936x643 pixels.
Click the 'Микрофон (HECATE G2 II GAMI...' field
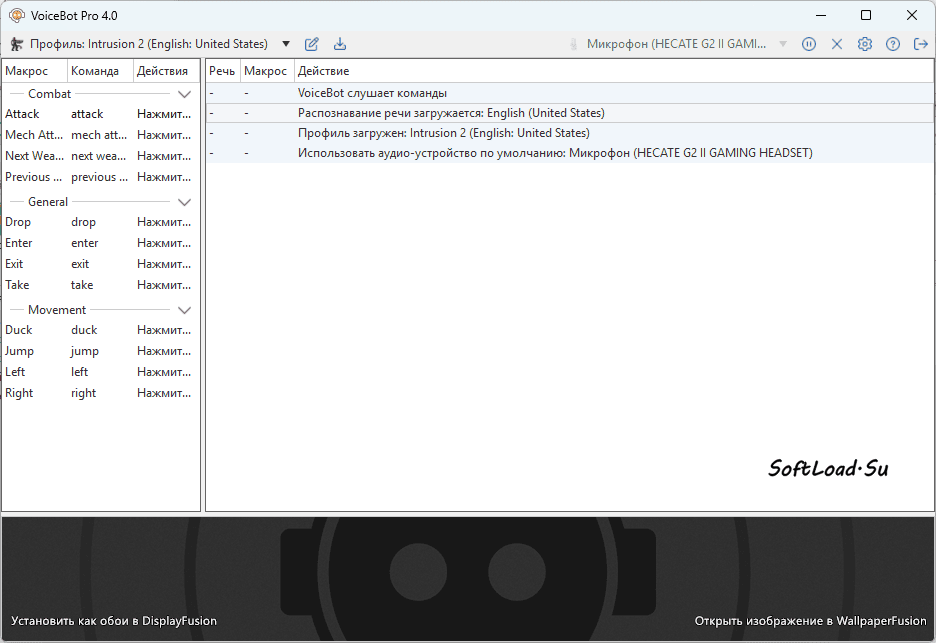[676, 44]
